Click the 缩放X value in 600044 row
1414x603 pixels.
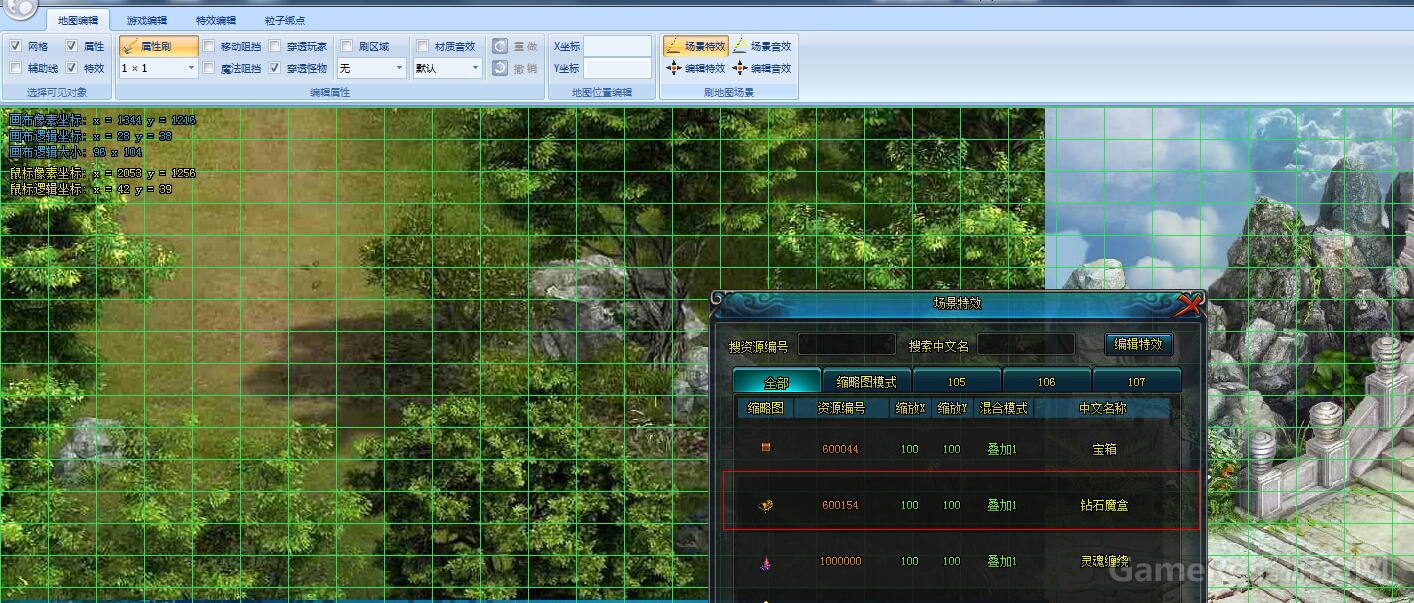[x=909, y=449]
